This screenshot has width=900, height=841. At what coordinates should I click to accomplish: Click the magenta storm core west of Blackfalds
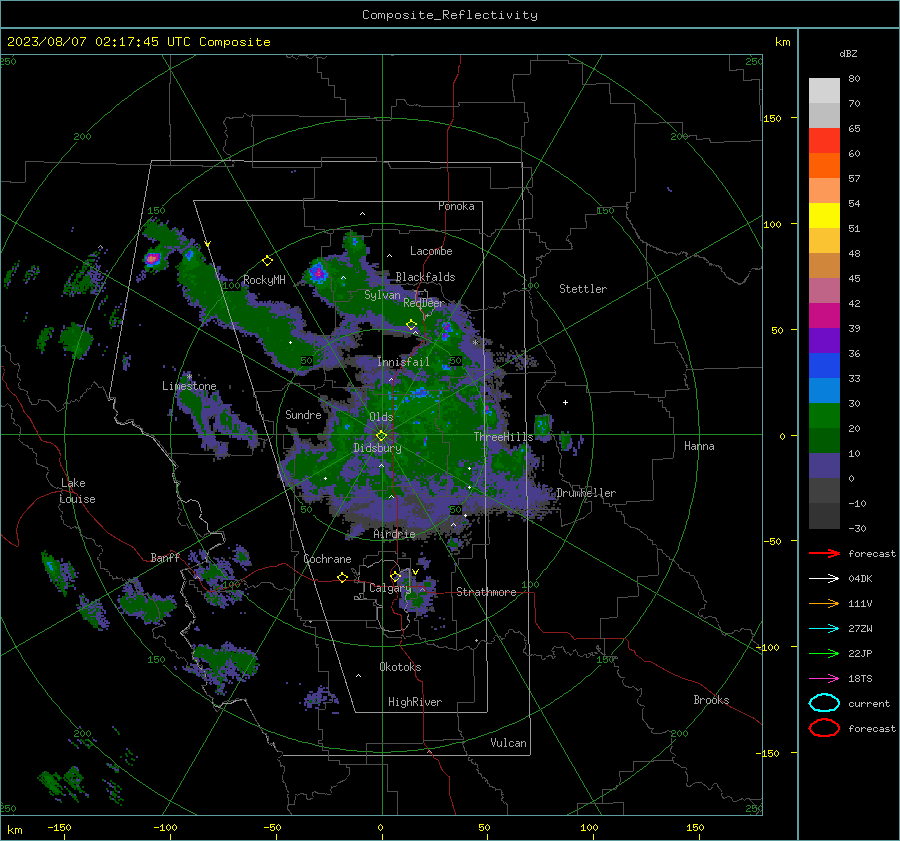pos(318,272)
